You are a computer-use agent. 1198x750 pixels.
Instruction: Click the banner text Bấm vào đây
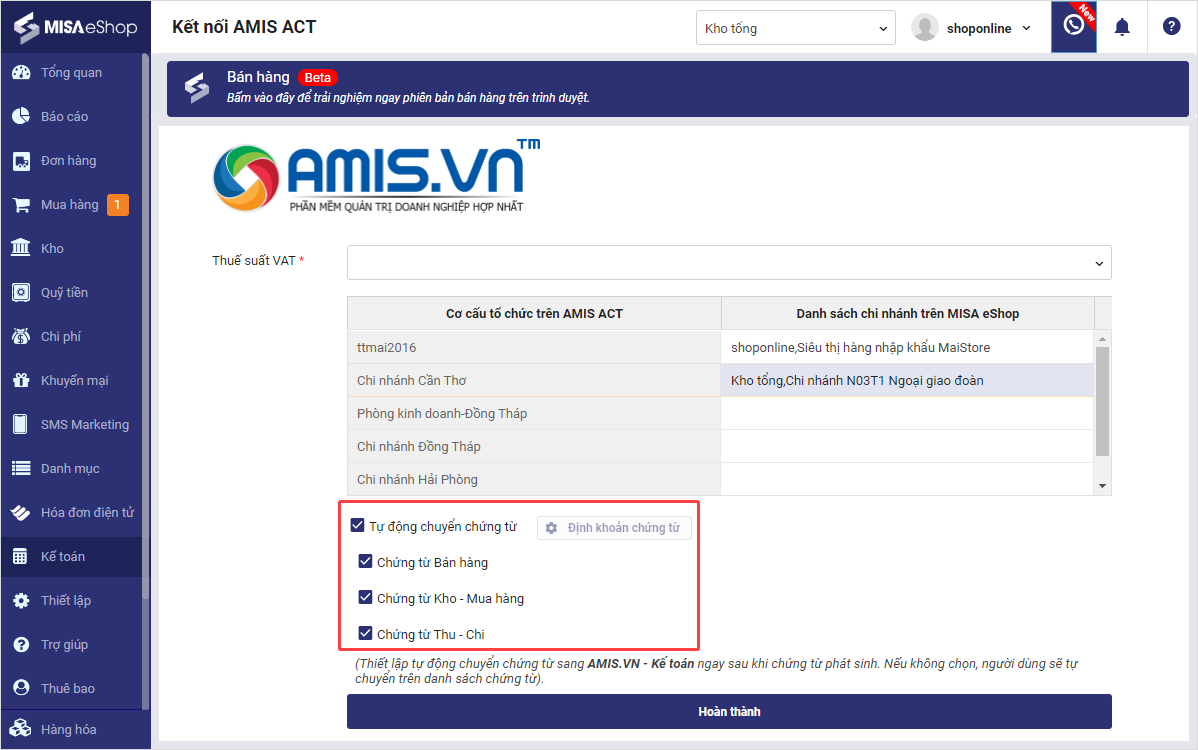point(408,98)
